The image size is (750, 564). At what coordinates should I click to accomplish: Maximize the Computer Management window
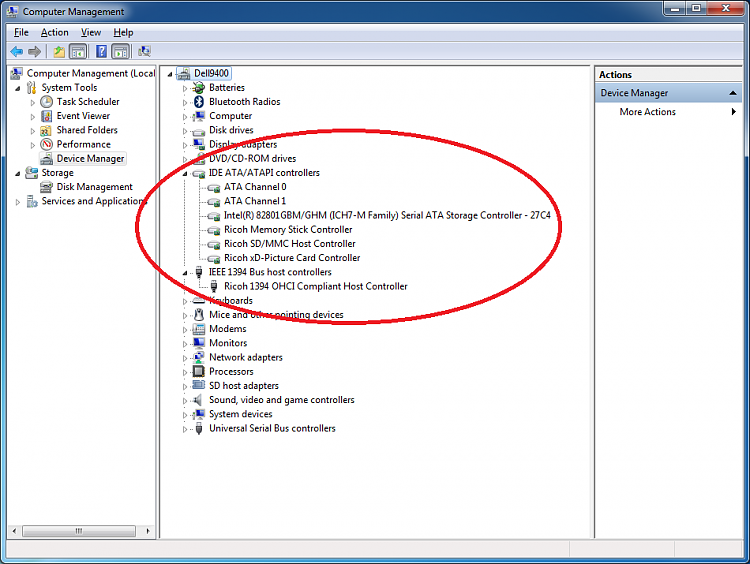pyautogui.click(x=696, y=8)
